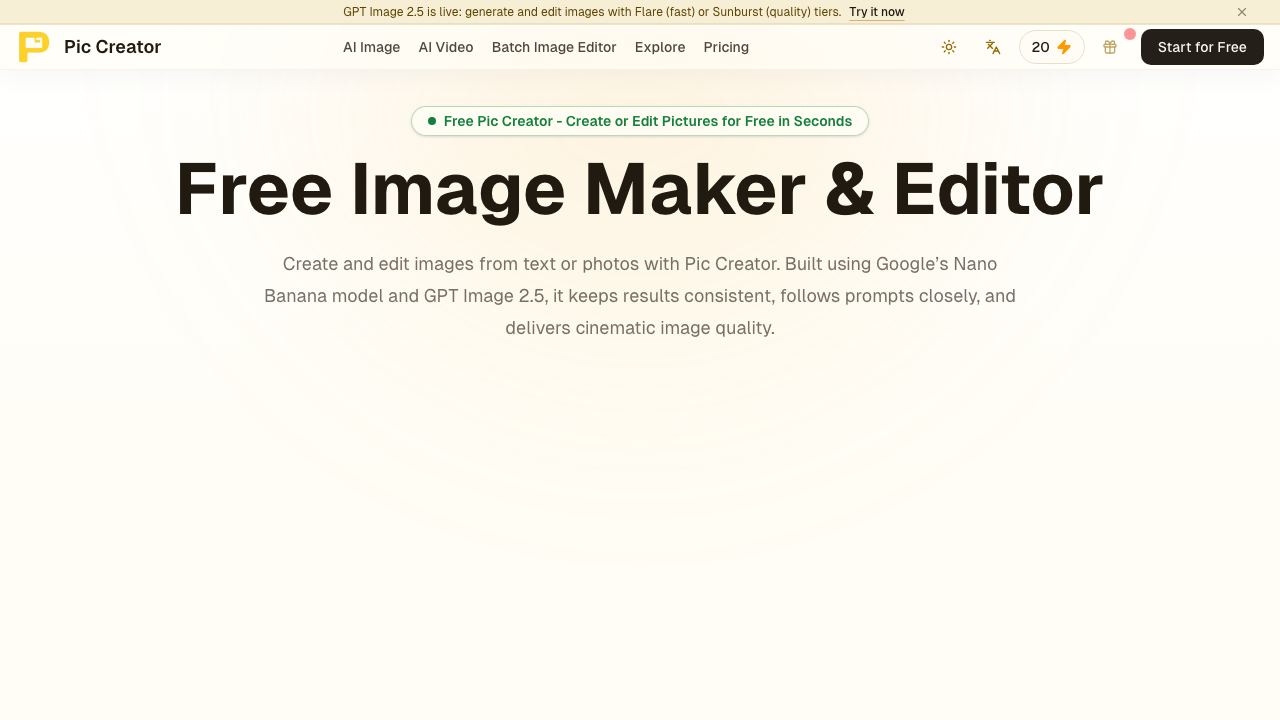Go to Batch Image Editor
This screenshot has width=1280, height=720.
[554, 47]
